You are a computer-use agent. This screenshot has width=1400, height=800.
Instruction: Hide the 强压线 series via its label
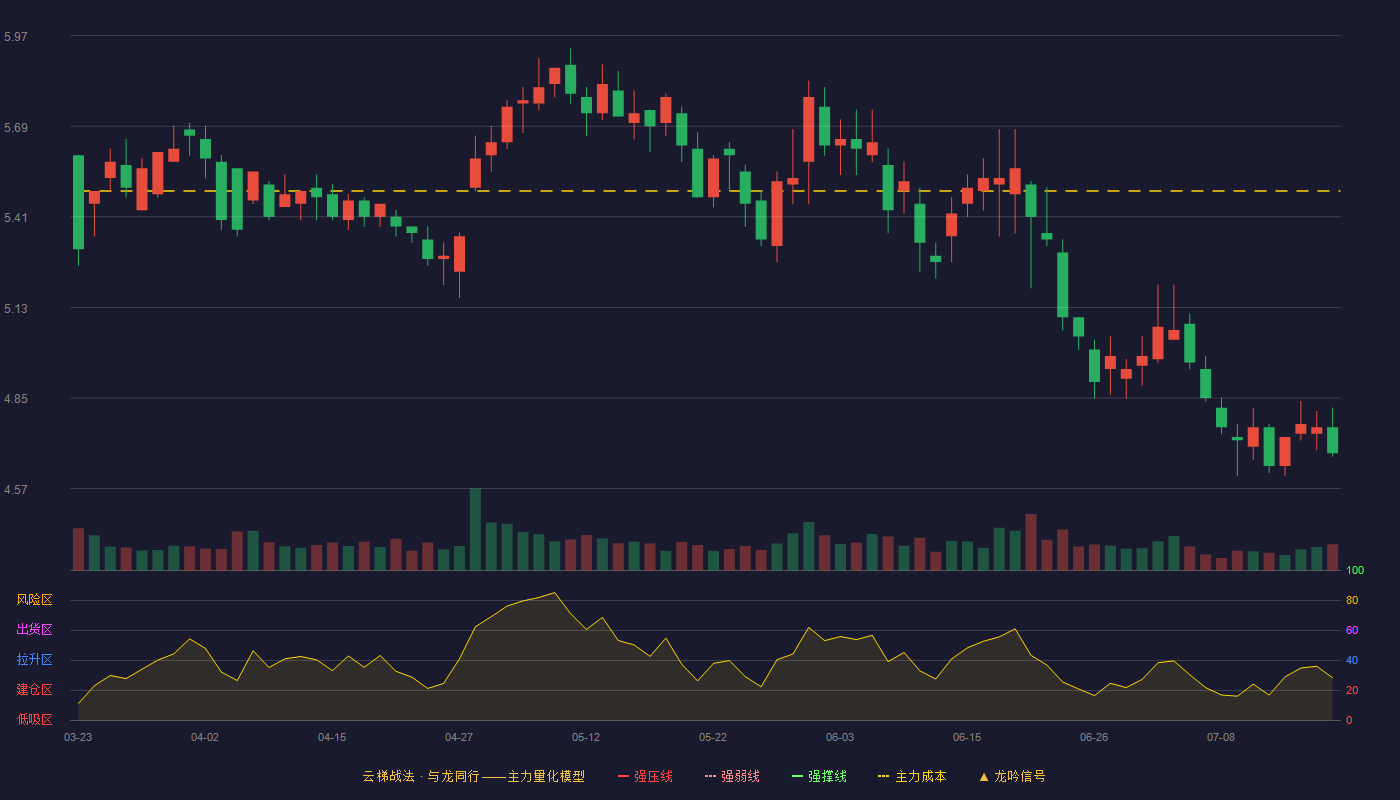click(653, 776)
